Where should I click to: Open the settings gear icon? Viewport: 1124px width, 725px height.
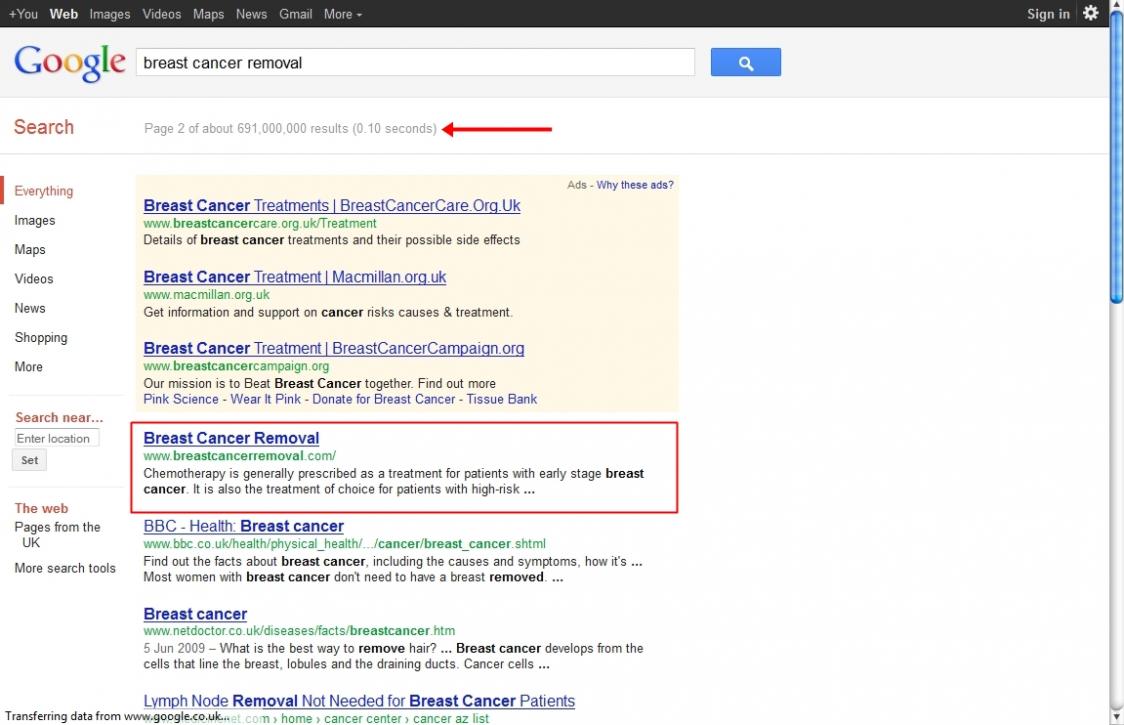[x=1090, y=13]
